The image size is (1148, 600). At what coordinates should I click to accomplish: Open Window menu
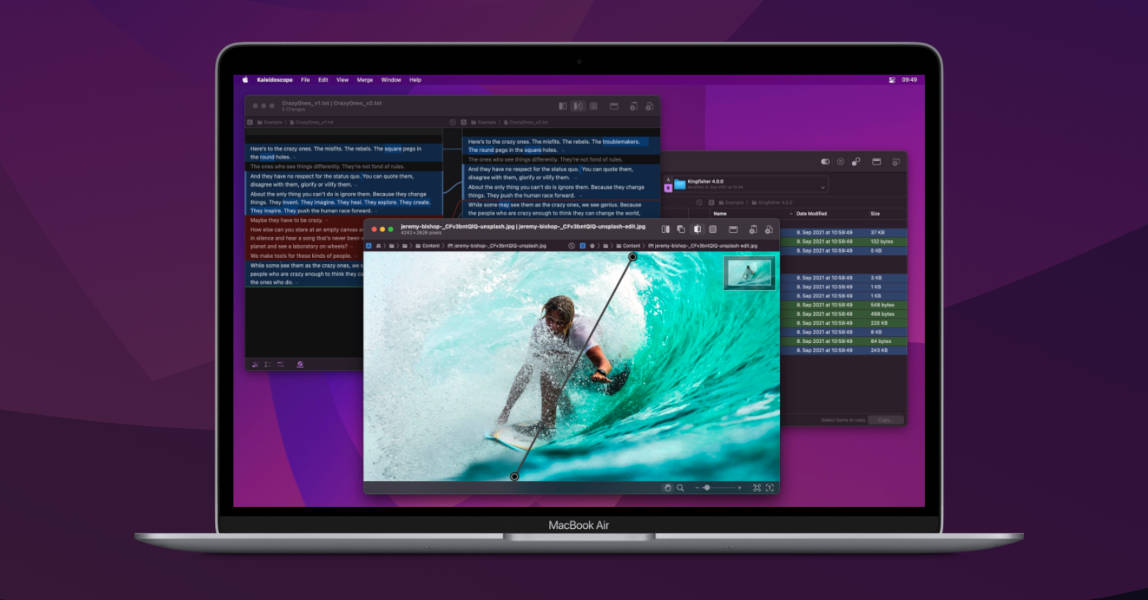[x=391, y=80]
